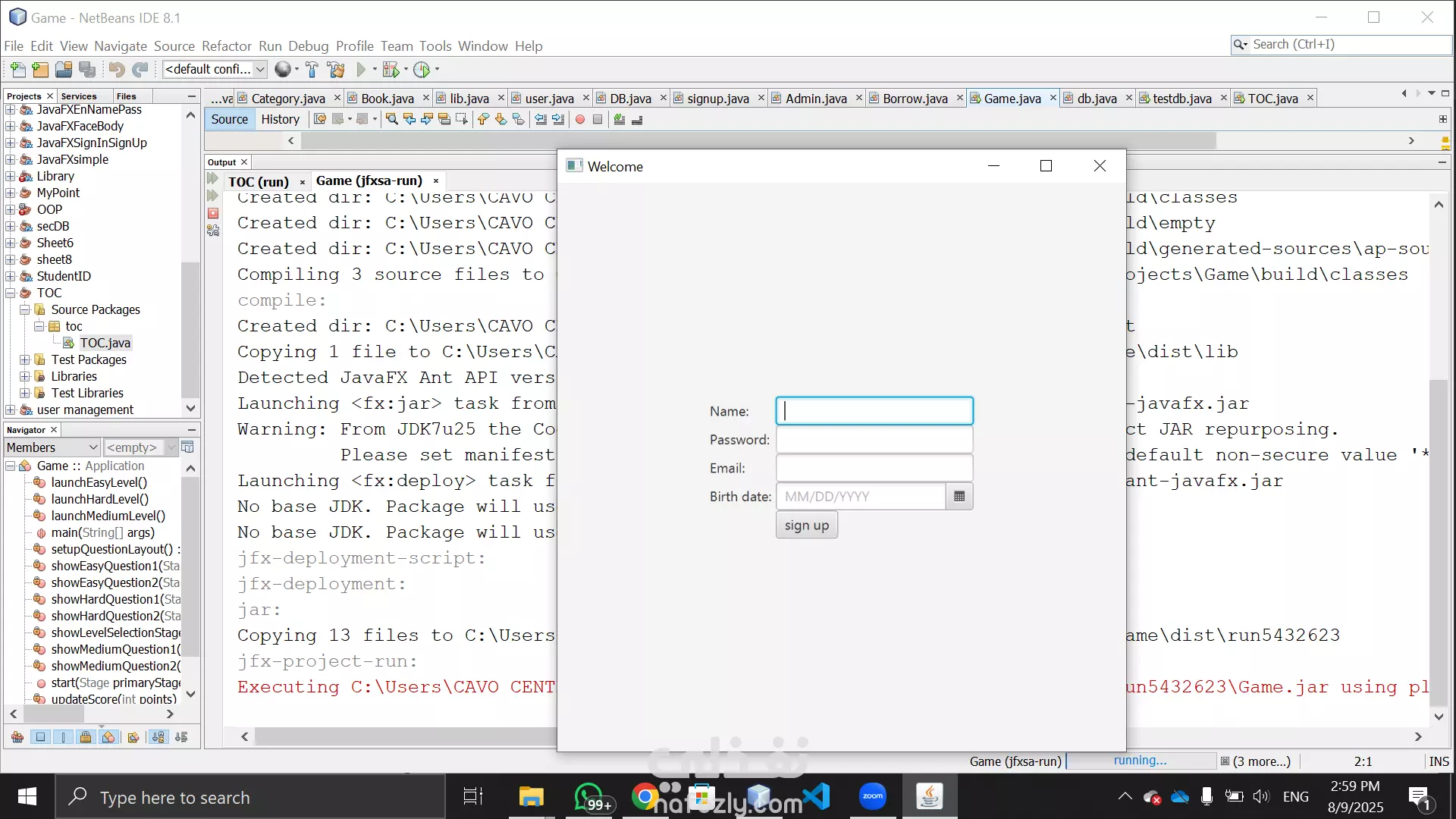The width and height of the screenshot is (1456, 819).
Task: Switch to the TOC.java editor tab
Action: click(1272, 99)
